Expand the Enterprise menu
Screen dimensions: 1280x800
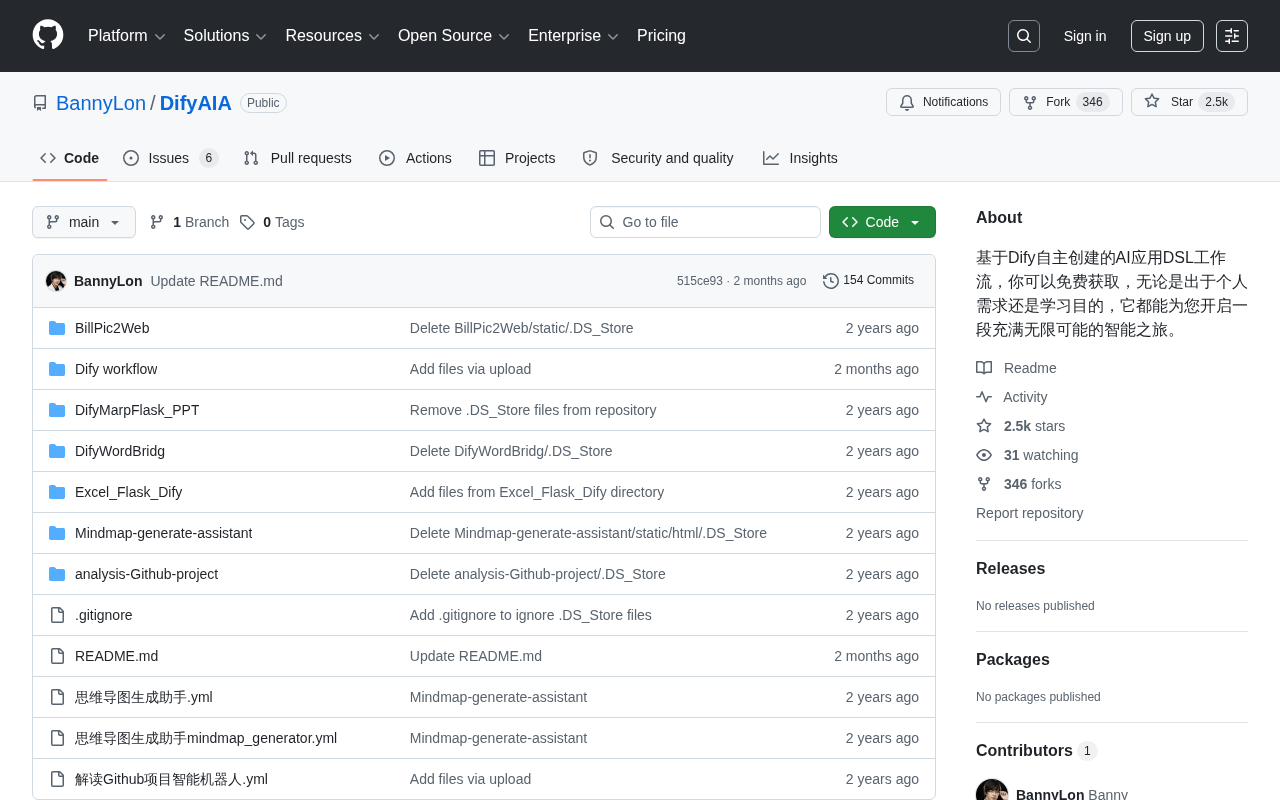point(574,36)
